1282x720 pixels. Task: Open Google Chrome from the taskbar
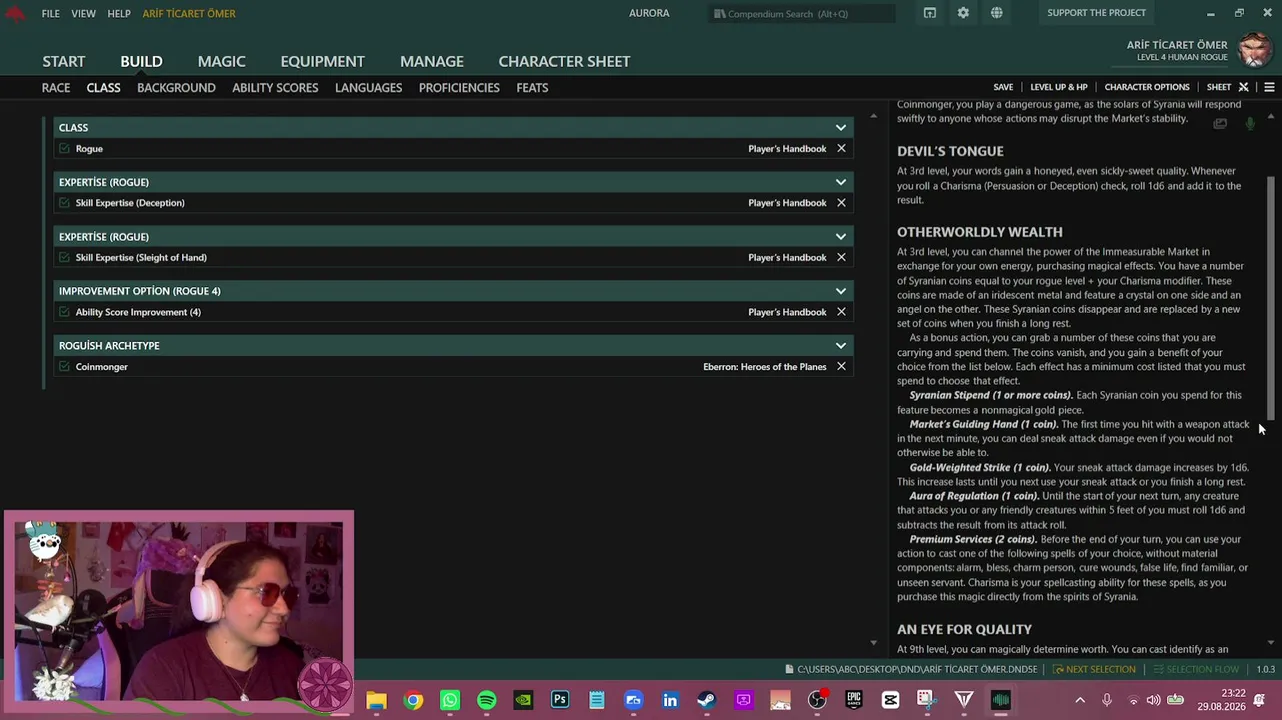(x=413, y=700)
